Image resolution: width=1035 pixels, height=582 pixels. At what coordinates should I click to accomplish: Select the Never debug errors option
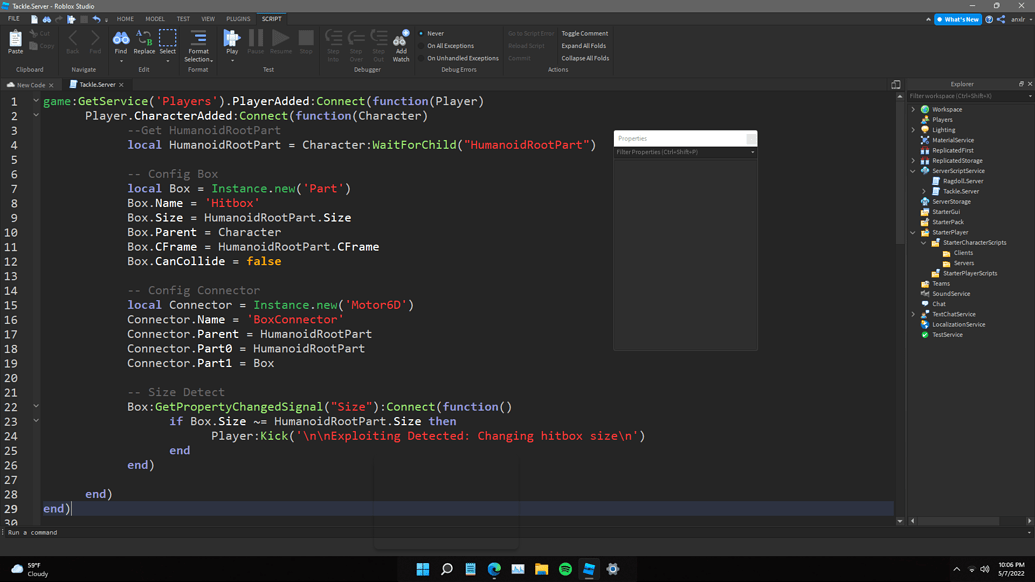437,33
